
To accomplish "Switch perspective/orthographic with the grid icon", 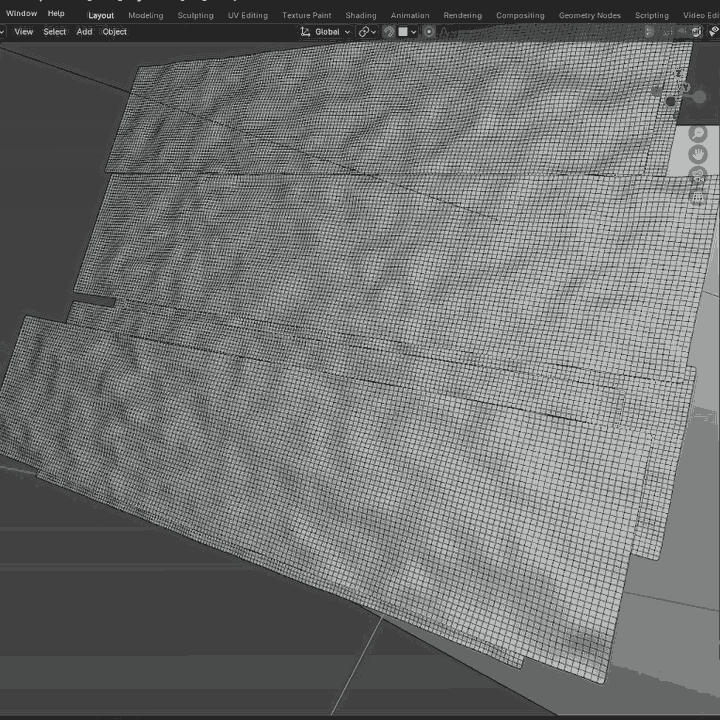I will pos(700,197).
